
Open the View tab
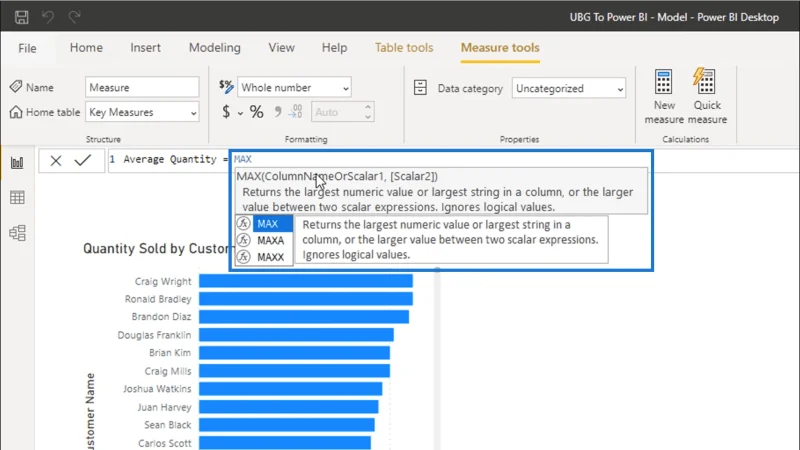[x=282, y=47]
